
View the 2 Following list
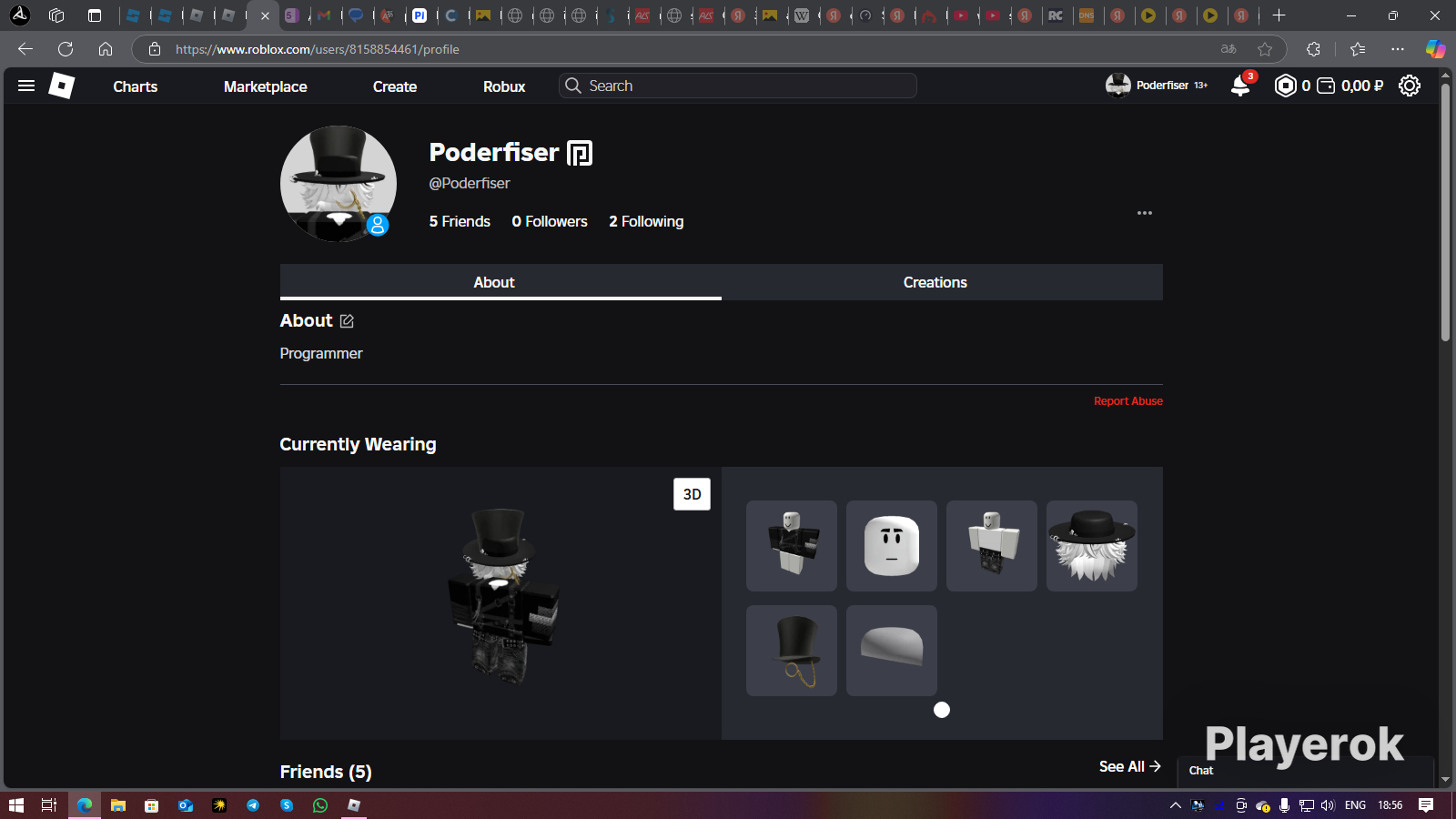646,221
